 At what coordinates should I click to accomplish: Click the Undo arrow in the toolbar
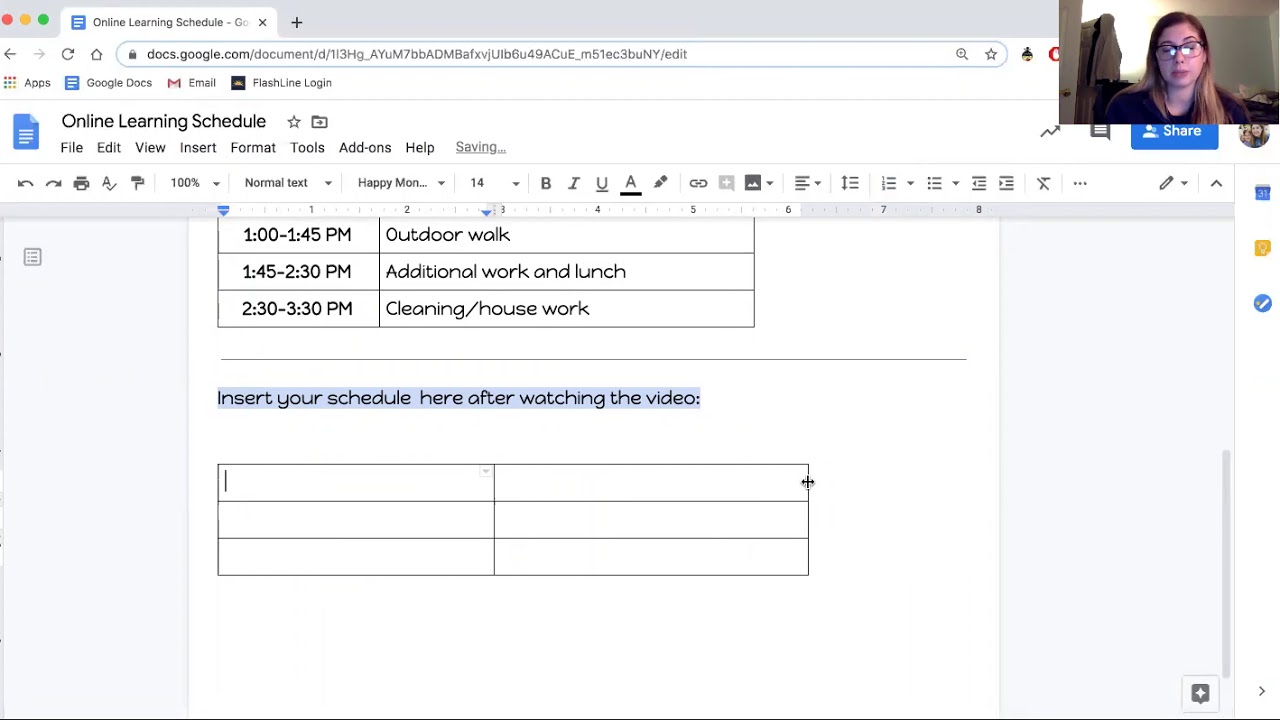pos(26,183)
